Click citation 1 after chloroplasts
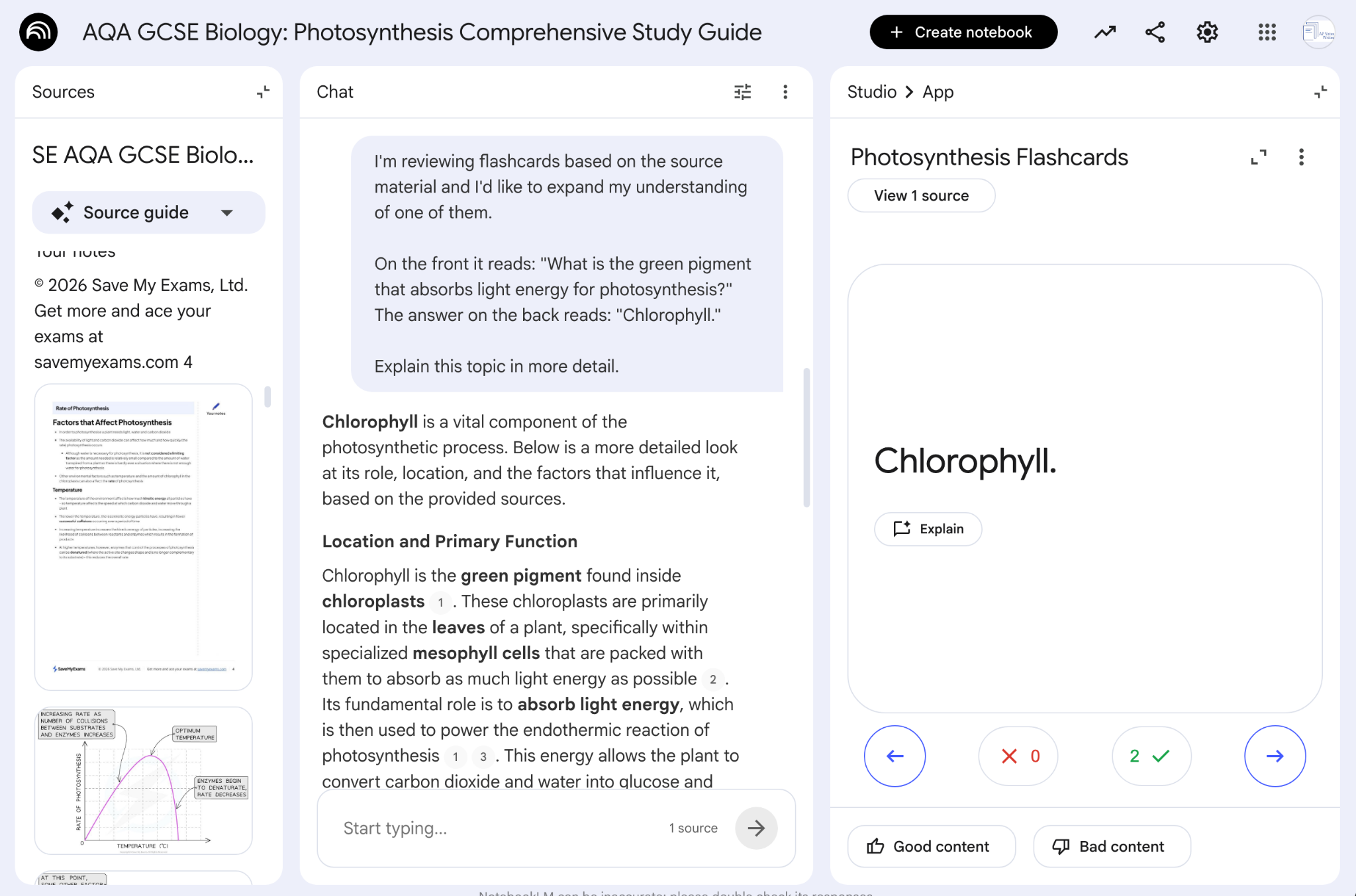Screen dimensions: 1356x896 pyautogui.click(x=440, y=602)
